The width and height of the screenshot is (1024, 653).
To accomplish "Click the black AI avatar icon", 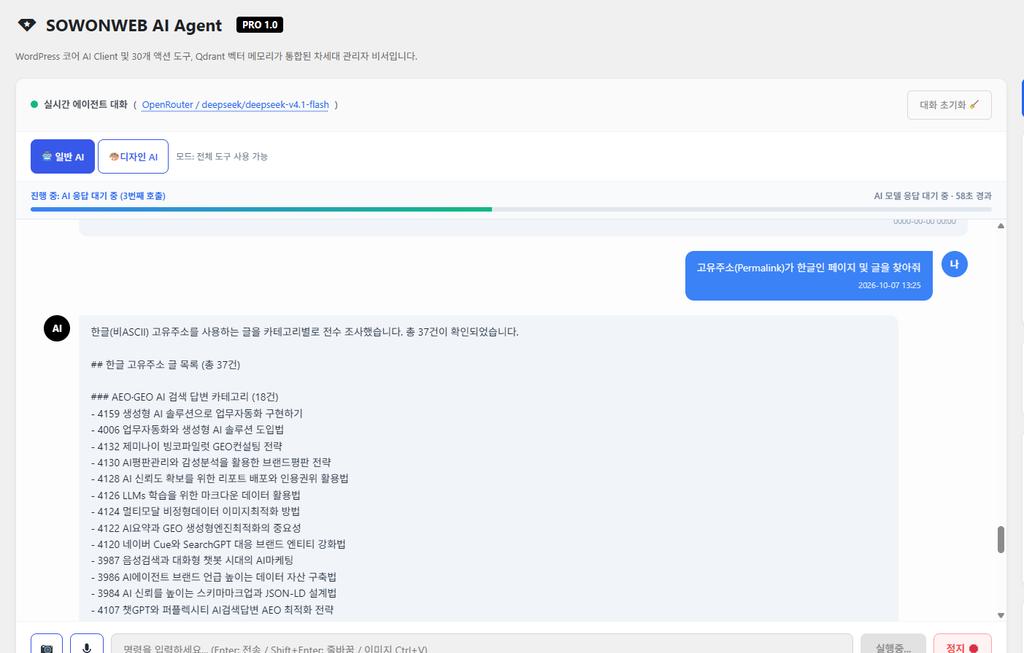I will (x=57, y=328).
